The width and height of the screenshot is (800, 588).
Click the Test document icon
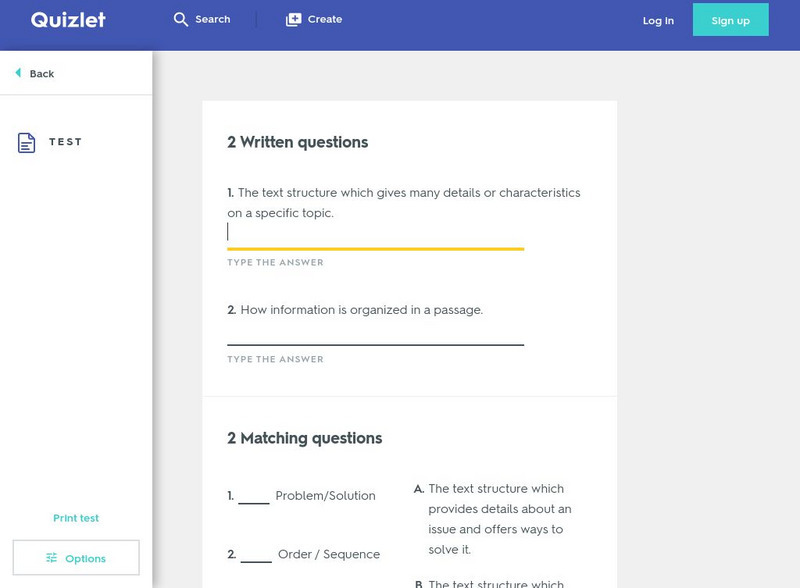click(27, 143)
